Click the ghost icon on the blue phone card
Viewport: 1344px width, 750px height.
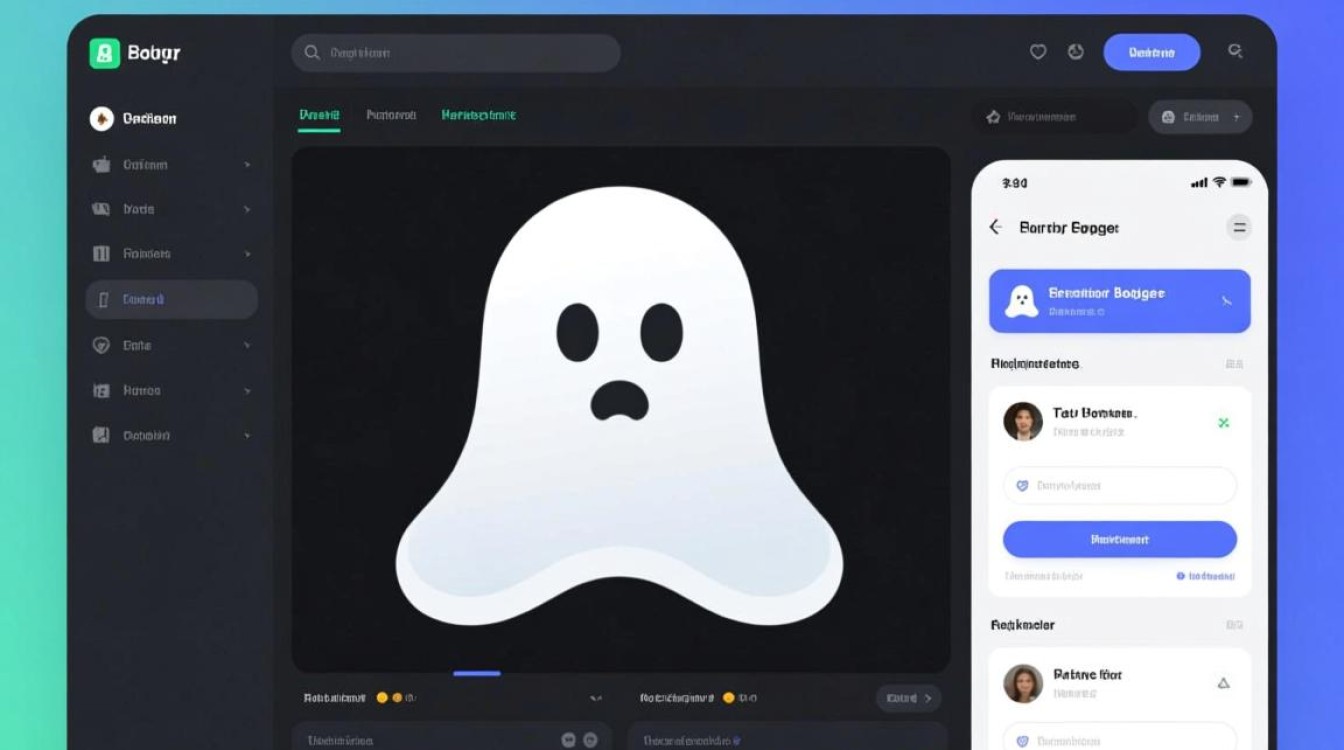(1021, 301)
